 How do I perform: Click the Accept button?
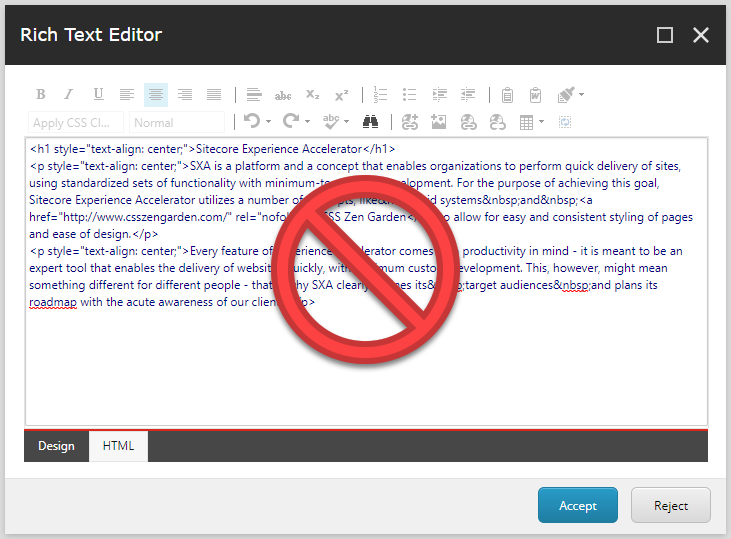coord(578,505)
